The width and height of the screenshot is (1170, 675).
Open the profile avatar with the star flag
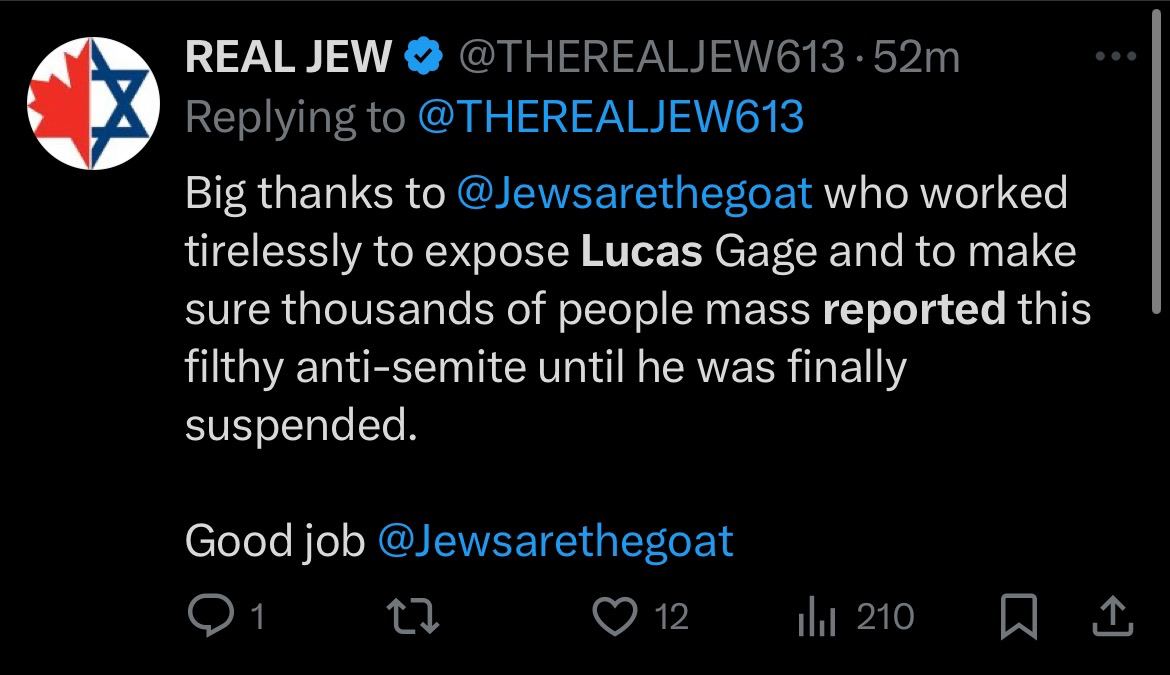[91, 103]
